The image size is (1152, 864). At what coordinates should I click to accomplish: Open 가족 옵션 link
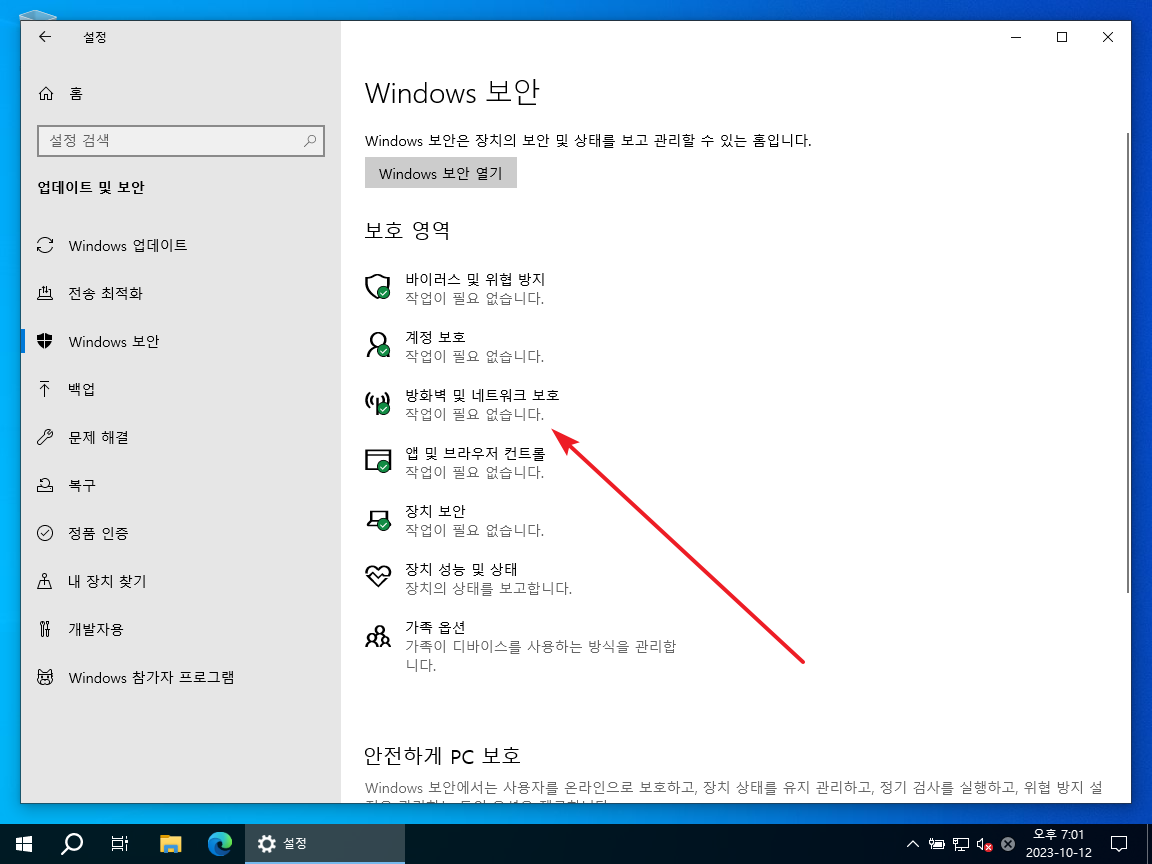pyautogui.click(x=435, y=627)
